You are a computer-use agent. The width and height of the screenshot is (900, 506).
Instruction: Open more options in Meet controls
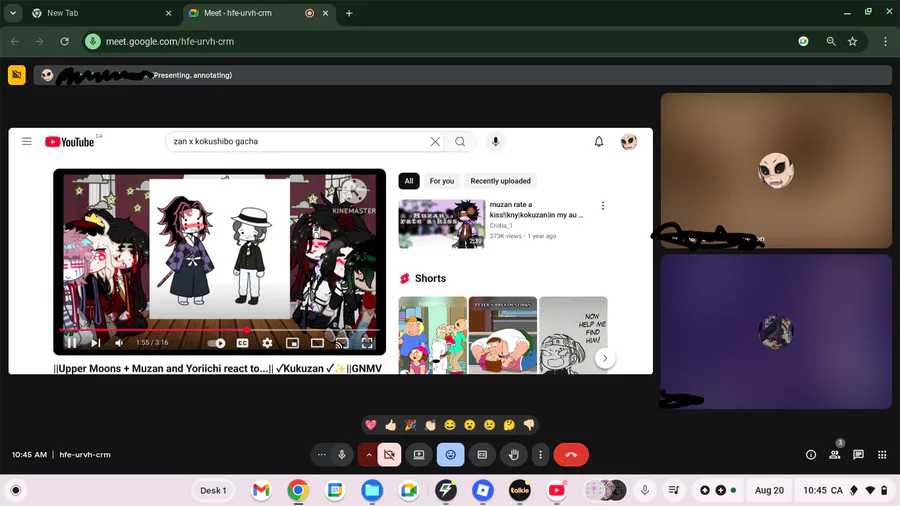540,455
